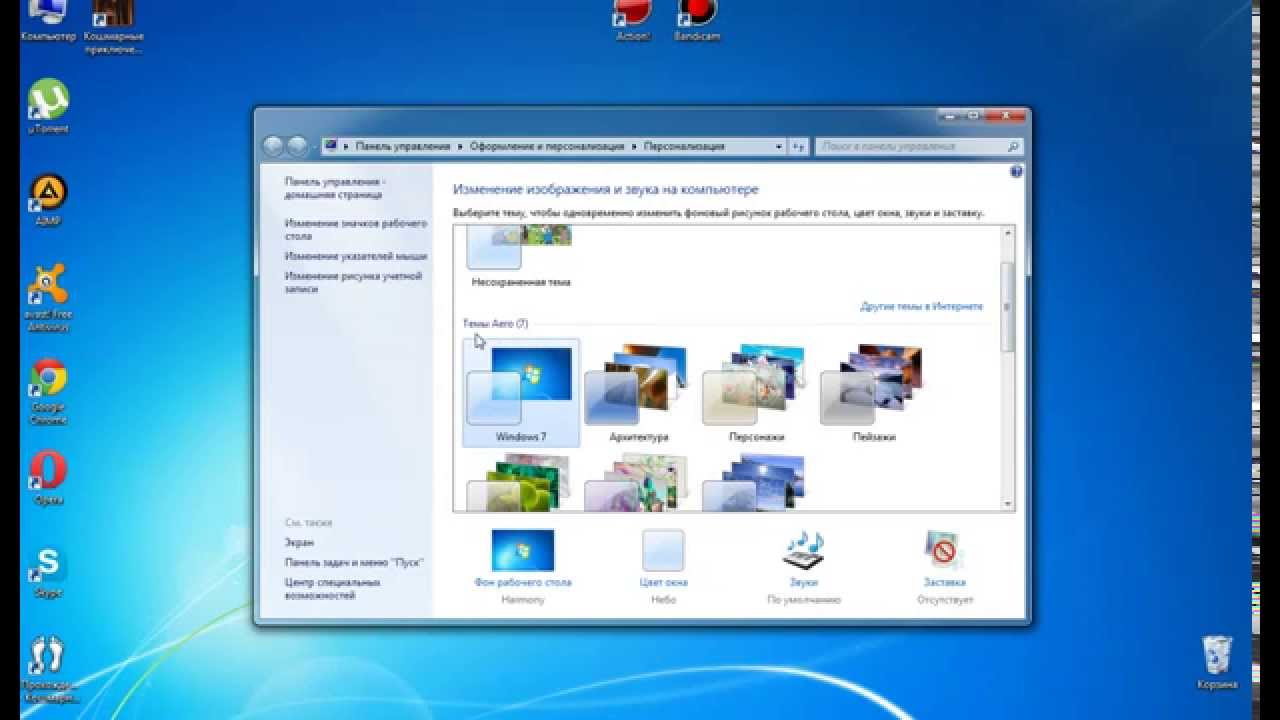This screenshot has width=1280, height=720.
Task: Launch Google Chrome from the desktop
Action: click(x=48, y=391)
